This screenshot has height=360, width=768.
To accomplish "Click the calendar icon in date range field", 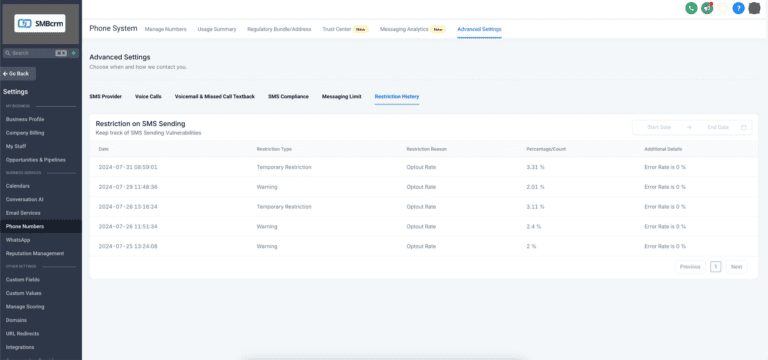I will tap(744, 127).
